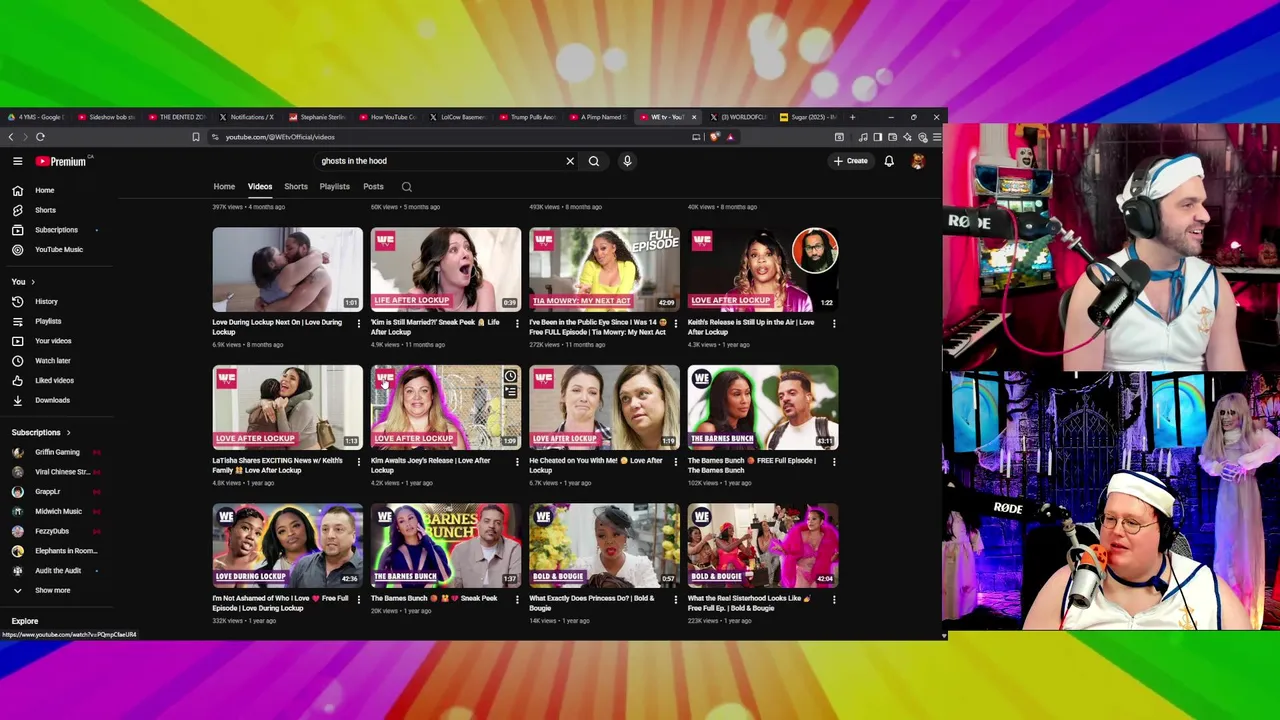Open YouTube Music in sidebar
The width and height of the screenshot is (1280, 720).
[x=58, y=249]
